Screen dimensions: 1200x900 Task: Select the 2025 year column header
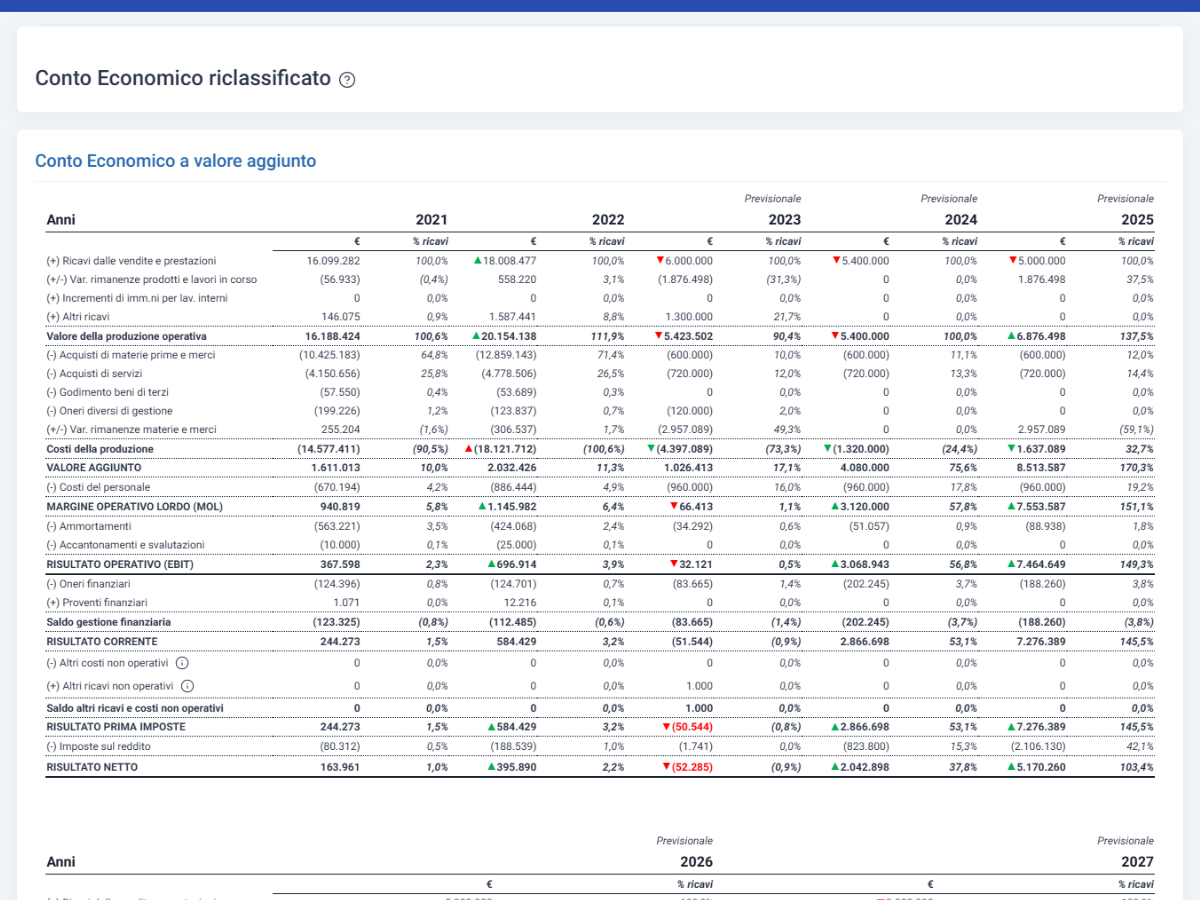[1137, 220]
